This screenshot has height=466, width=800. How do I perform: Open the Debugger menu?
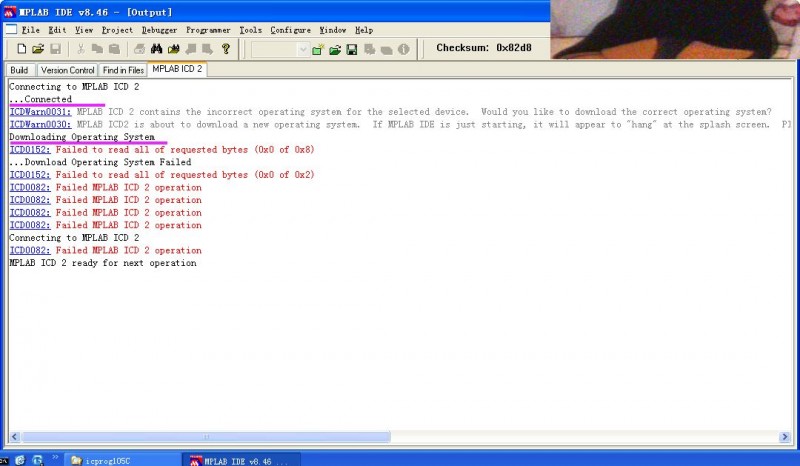158,30
